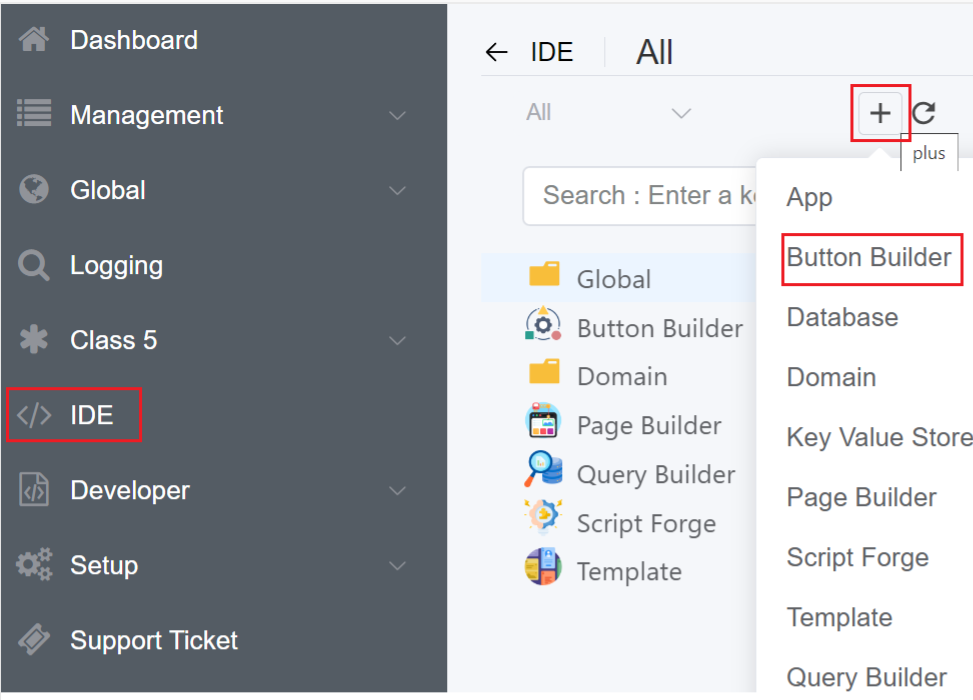Expand the Class 5 sidebar menu

tap(397, 341)
